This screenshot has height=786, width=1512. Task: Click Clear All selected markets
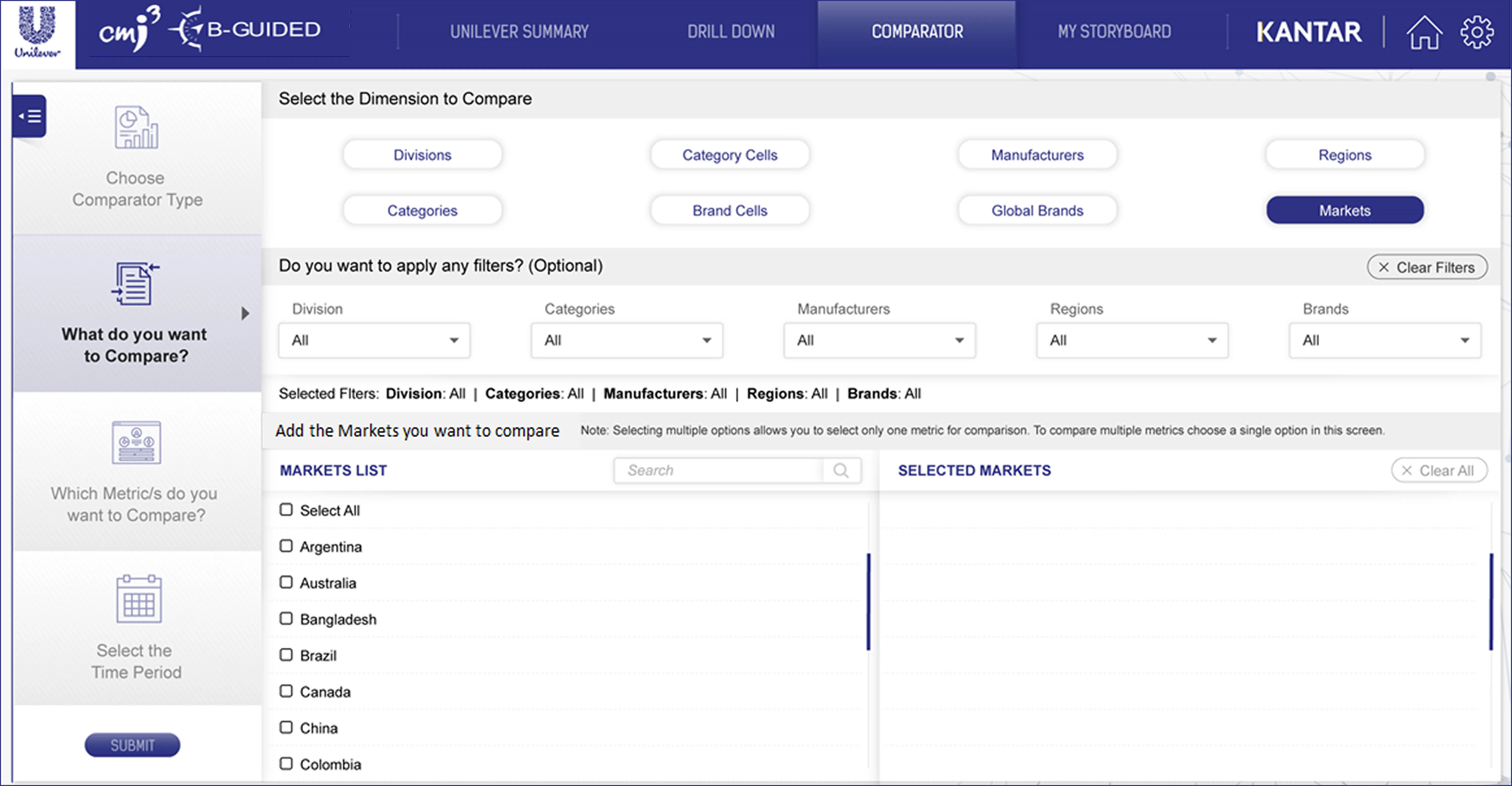[x=1439, y=470]
